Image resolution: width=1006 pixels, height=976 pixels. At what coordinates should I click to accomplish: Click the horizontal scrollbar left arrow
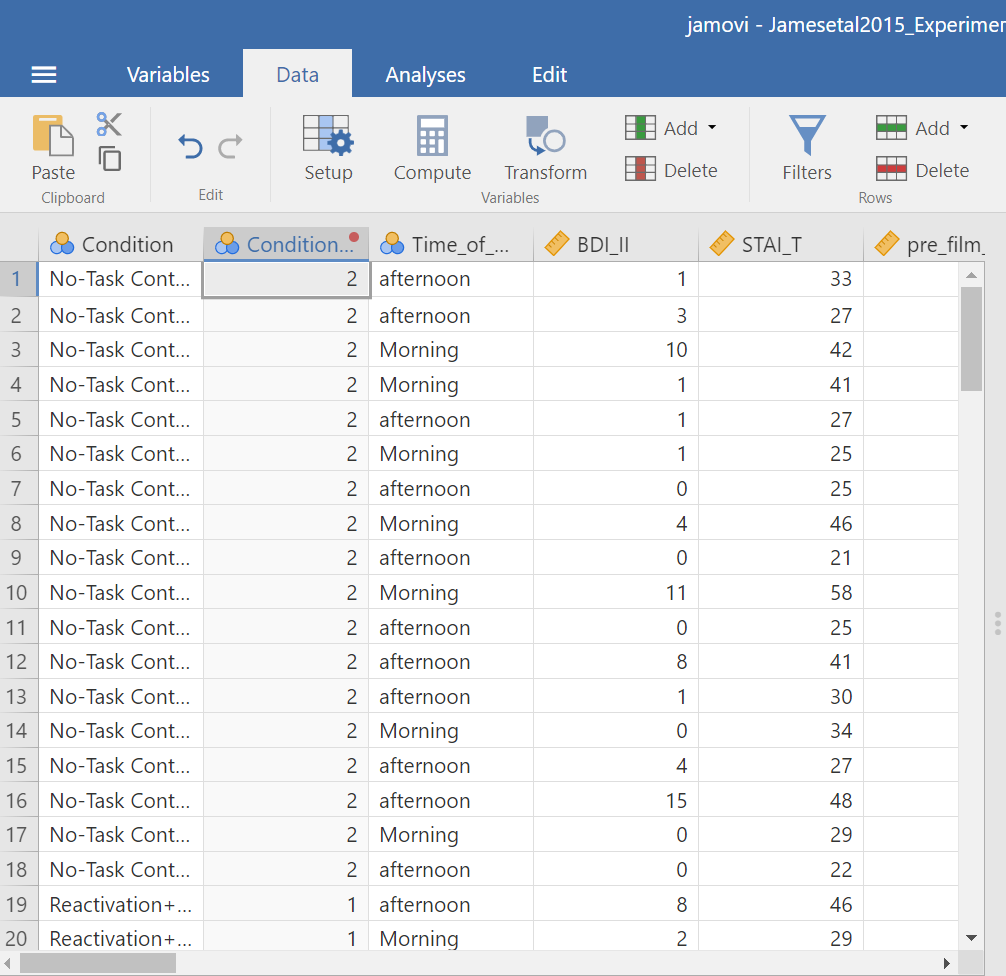coord(8,963)
